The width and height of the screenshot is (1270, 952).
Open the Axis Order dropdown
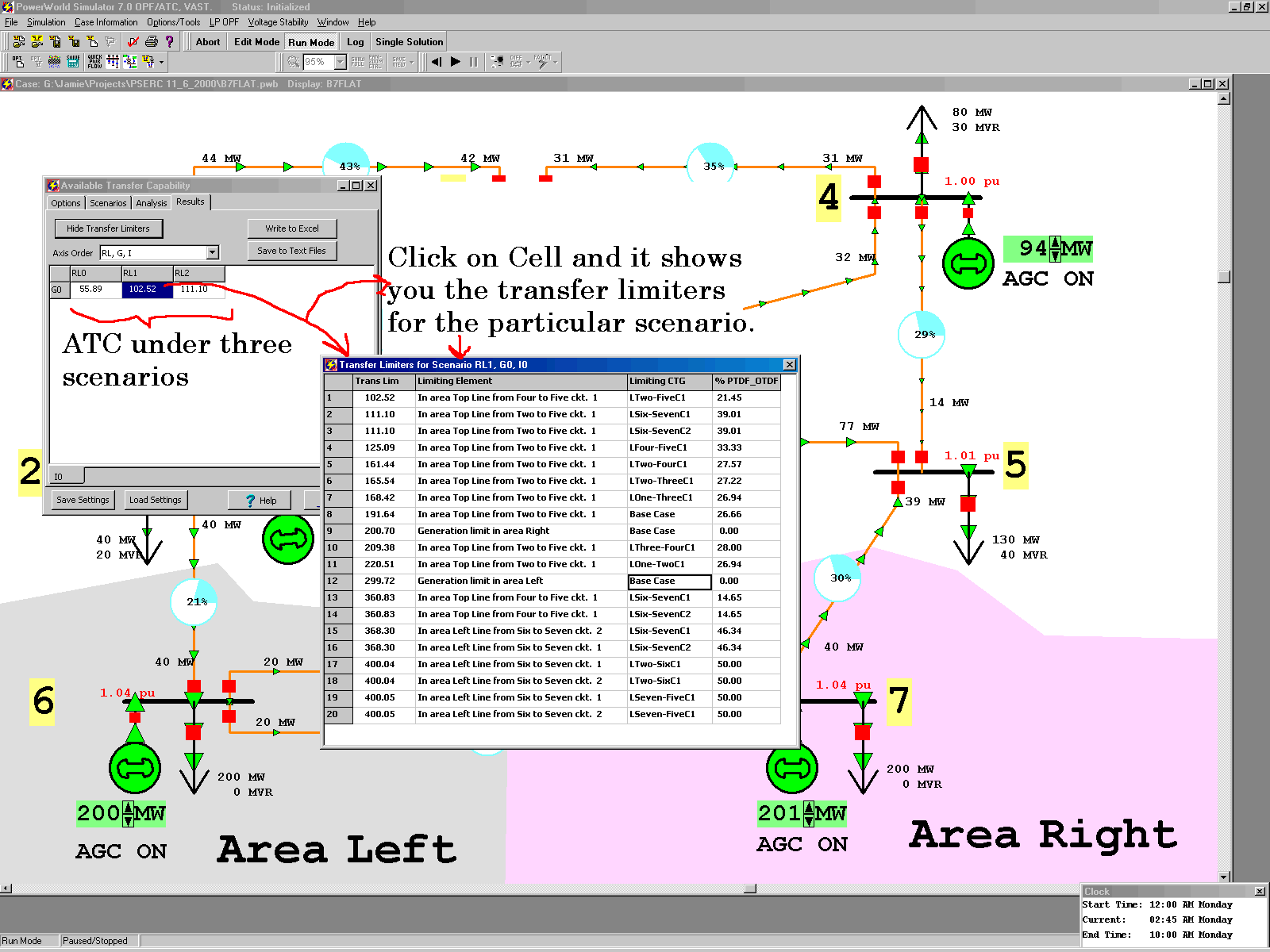pos(212,253)
